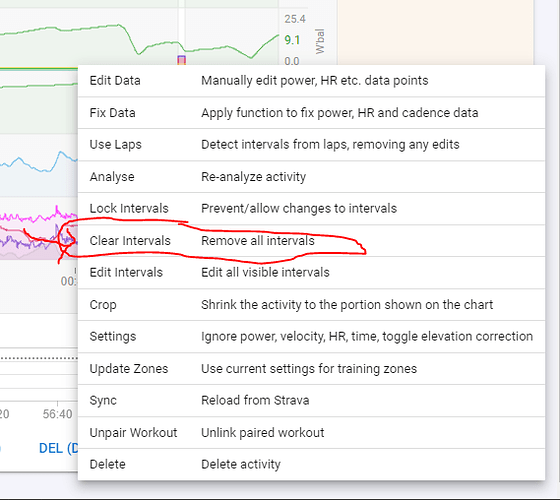Open Edit Intervals for visible intervals
Image resolution: width=560 pixels, height=500 pixels.
coord(311,272)
